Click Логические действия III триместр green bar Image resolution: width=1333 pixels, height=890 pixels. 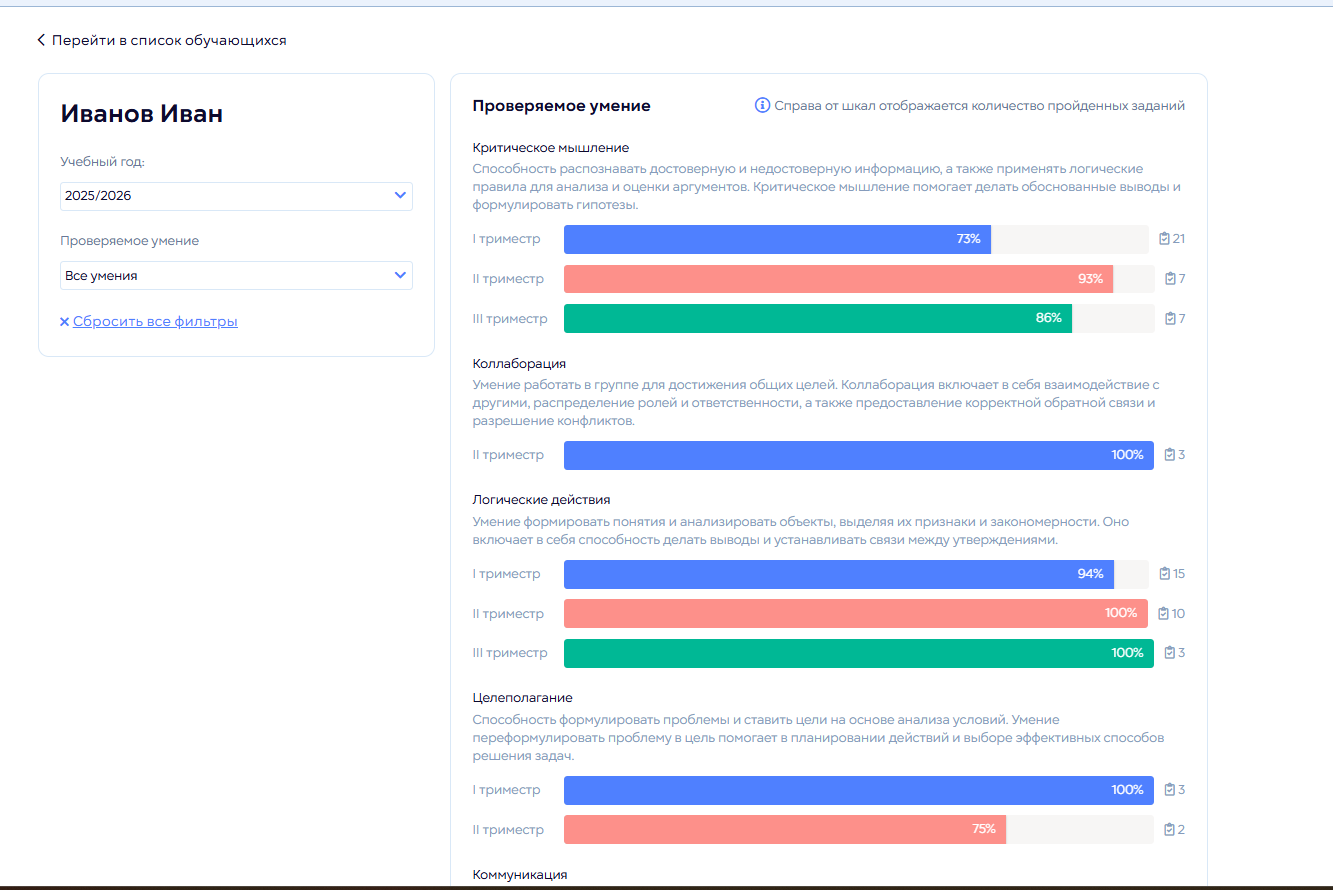(859, 653)
